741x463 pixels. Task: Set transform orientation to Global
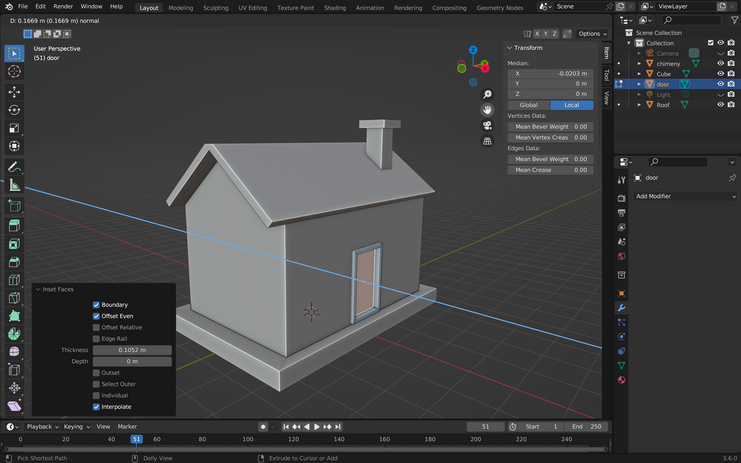coord(529,105)
